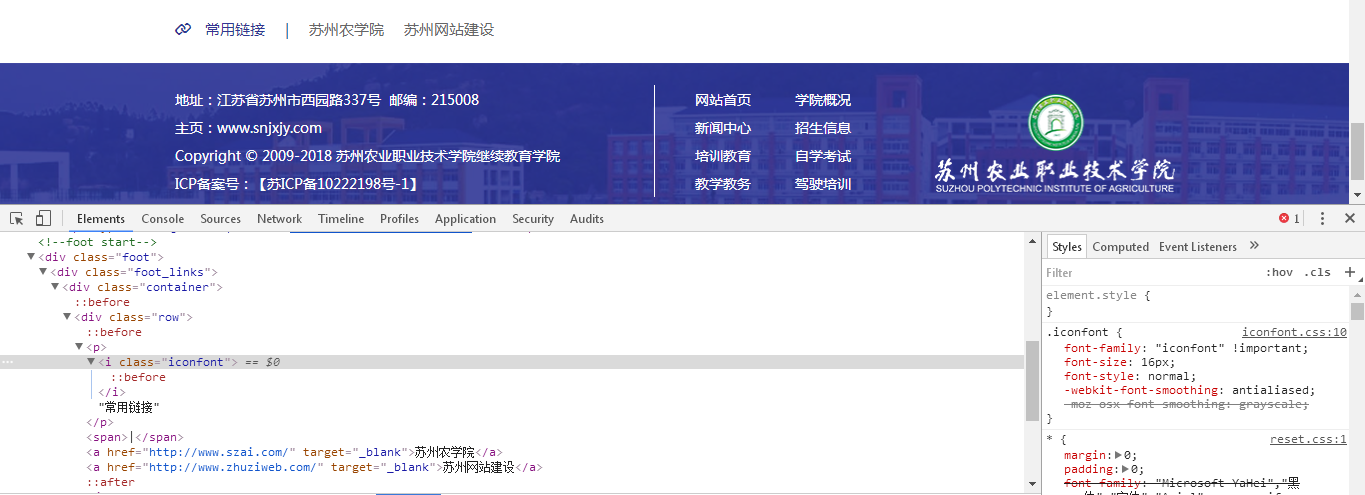The image size is (1365, 495).
Task: Open the Profiles tab
Action: 399,218
